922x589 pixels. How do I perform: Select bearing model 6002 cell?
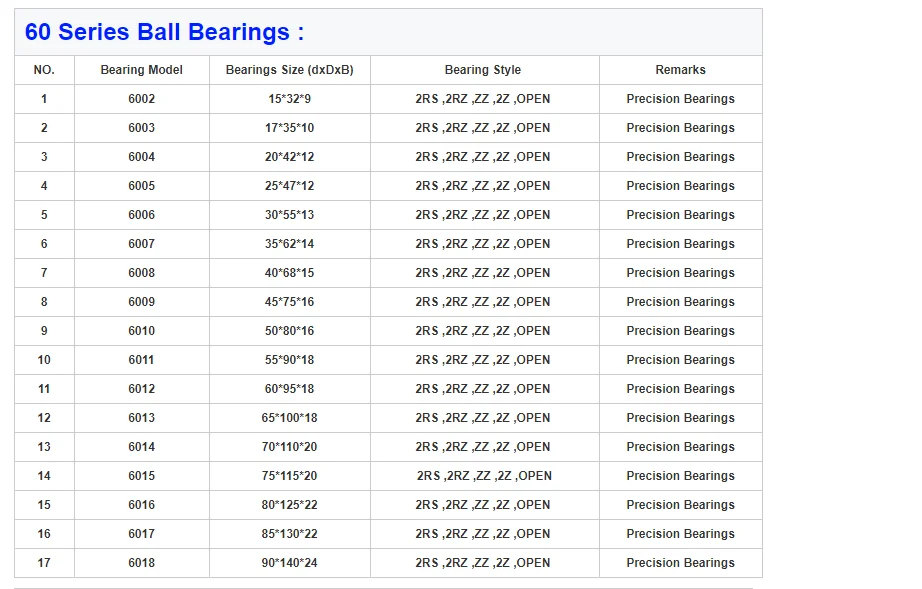pos(142,99)
